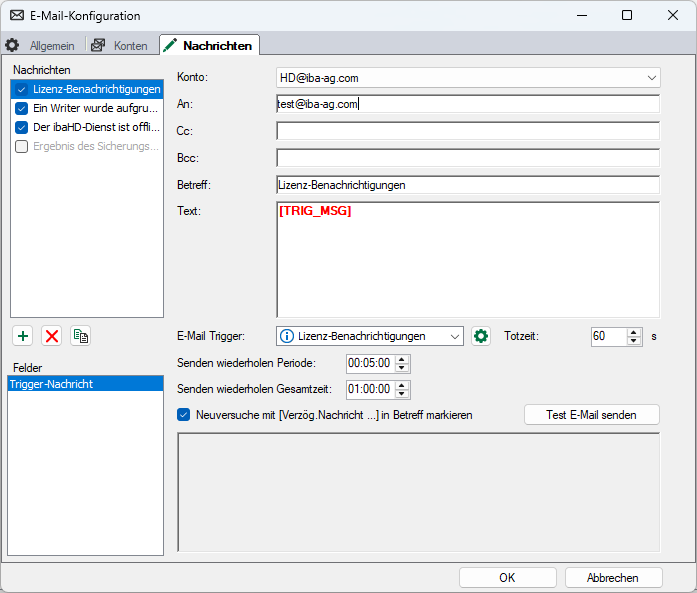Disable the Der ibaHD-Dienst ist offline checkbox
697x593 pixels.
click(21, 127)
